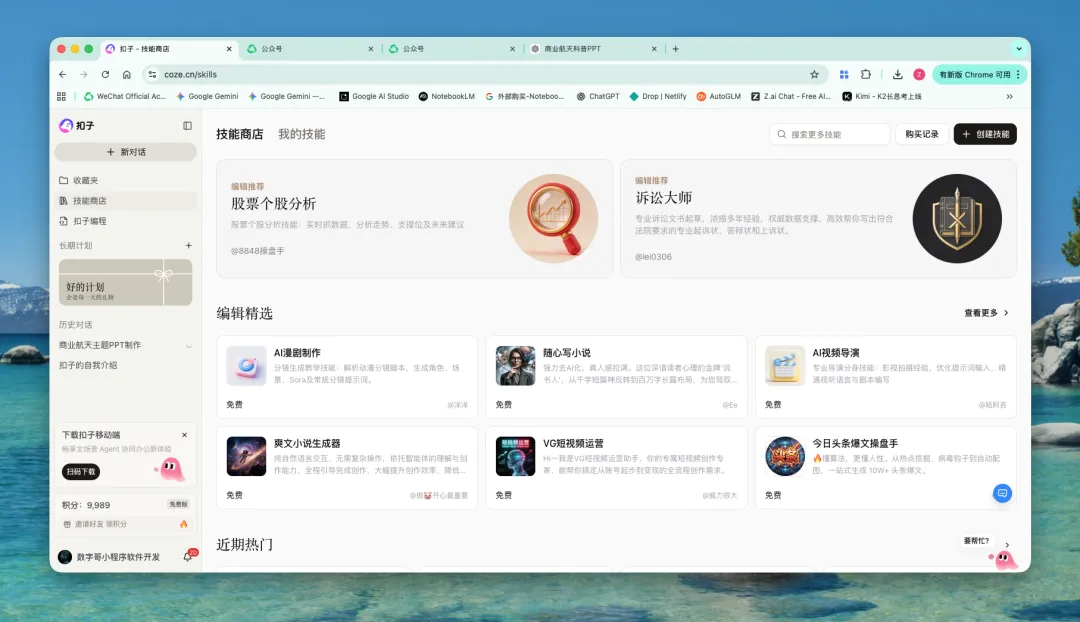Open 购买记录 purchase history
This screenshot has height=622, width=1080.
[922, 134]
